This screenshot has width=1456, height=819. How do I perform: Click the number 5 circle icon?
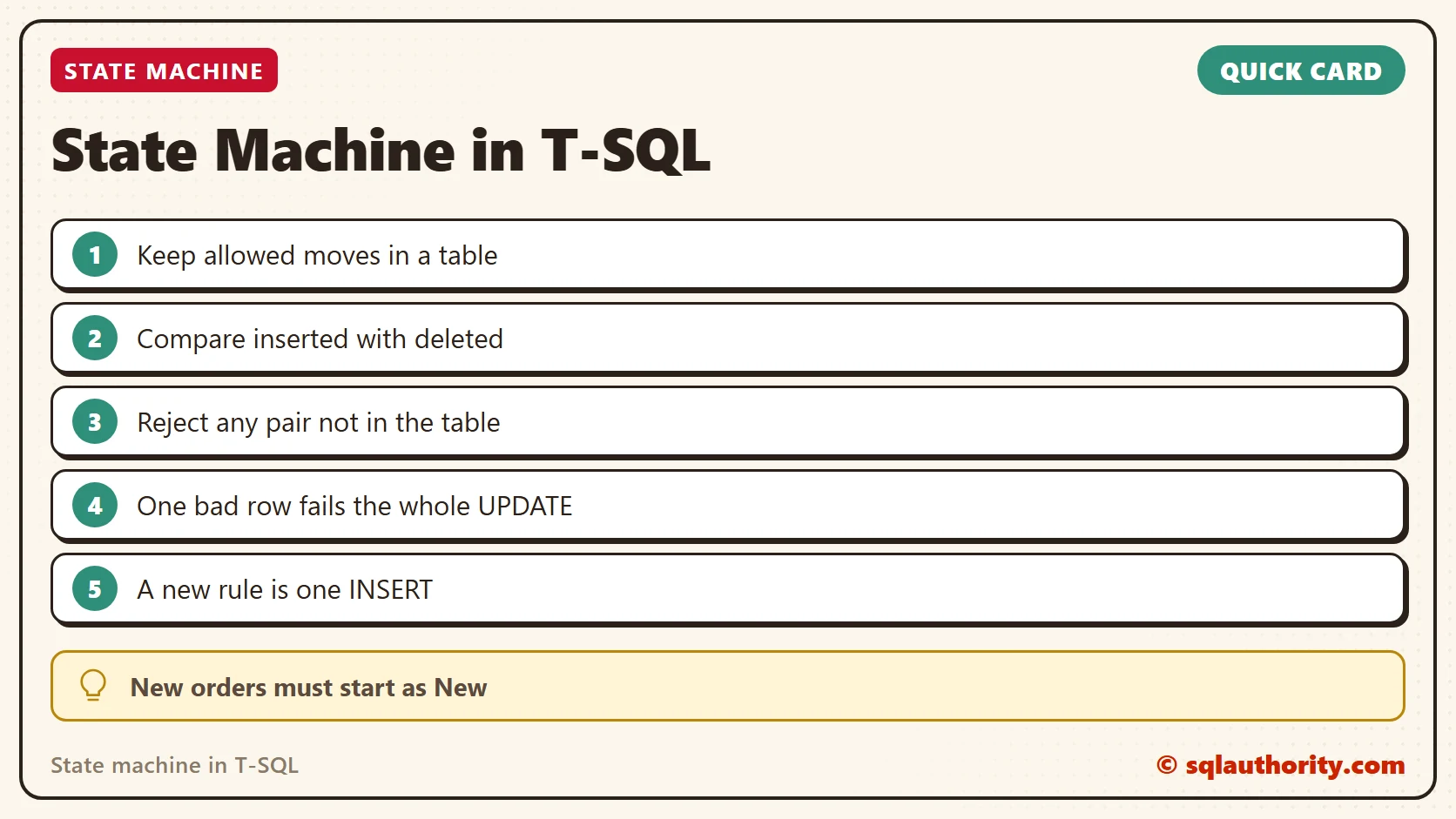pos(95,589)
